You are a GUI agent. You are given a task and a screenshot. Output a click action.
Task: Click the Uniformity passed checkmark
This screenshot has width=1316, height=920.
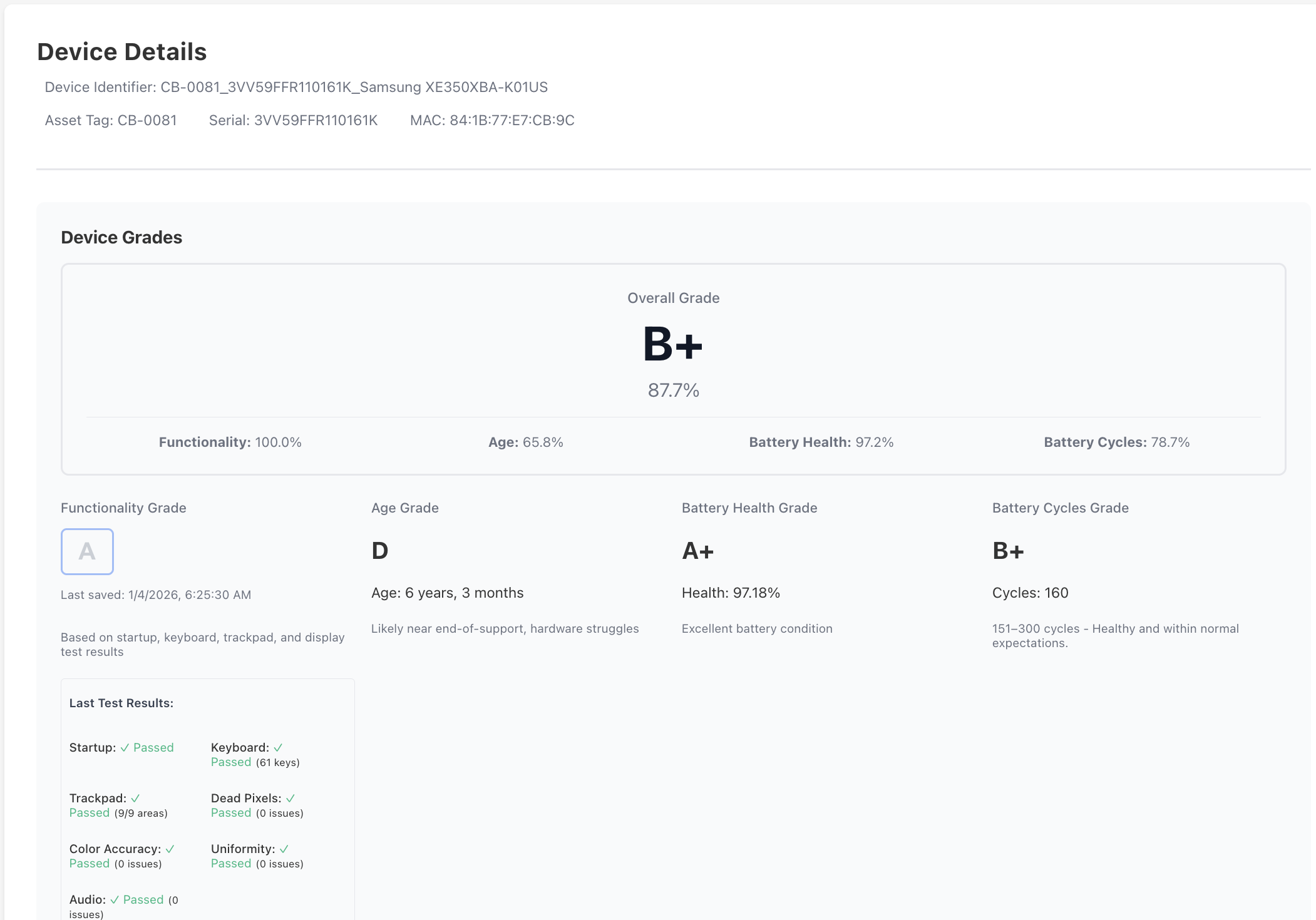[x=285, y=849]
